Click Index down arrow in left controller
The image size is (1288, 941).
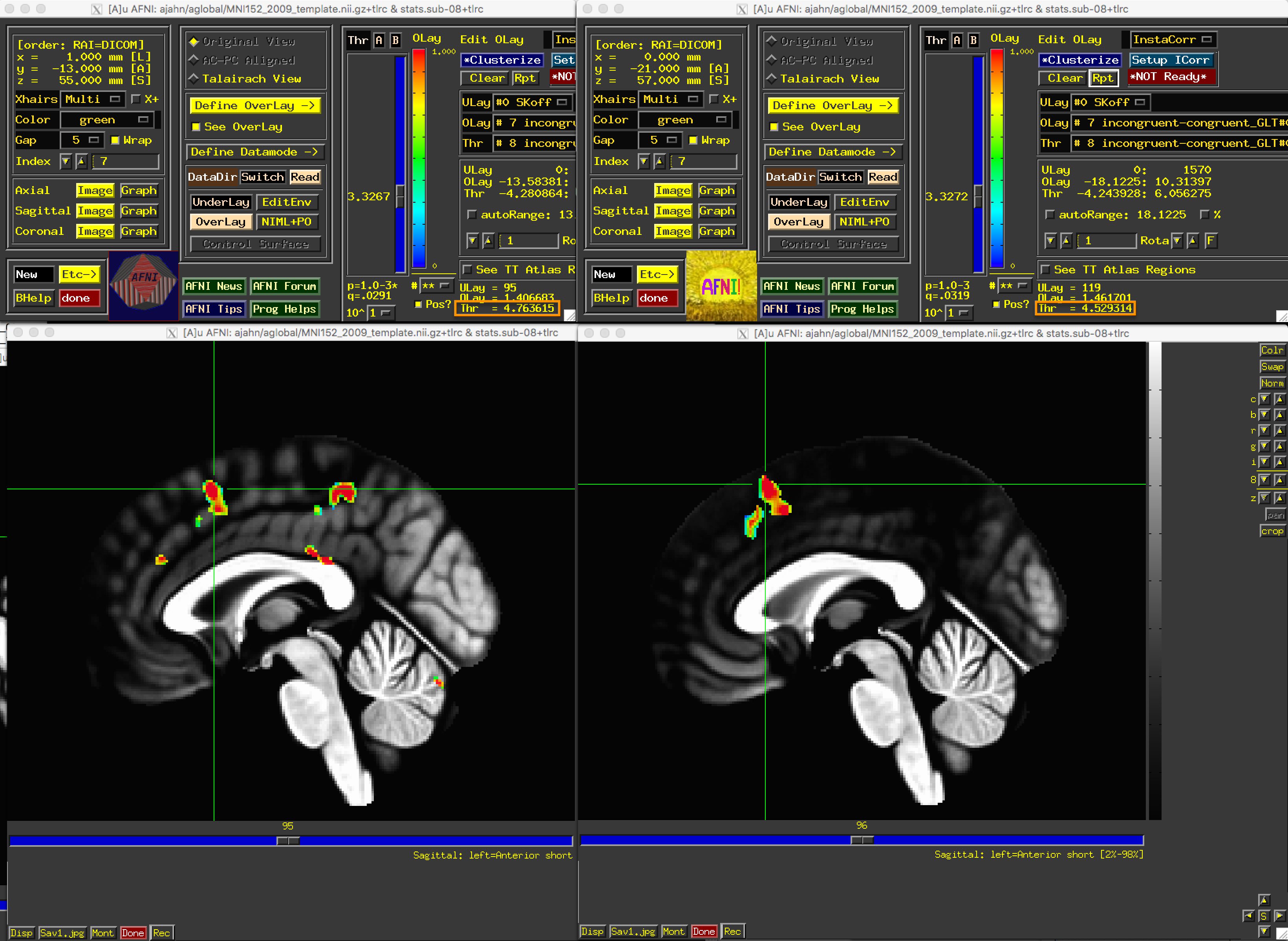pos(66,162)
